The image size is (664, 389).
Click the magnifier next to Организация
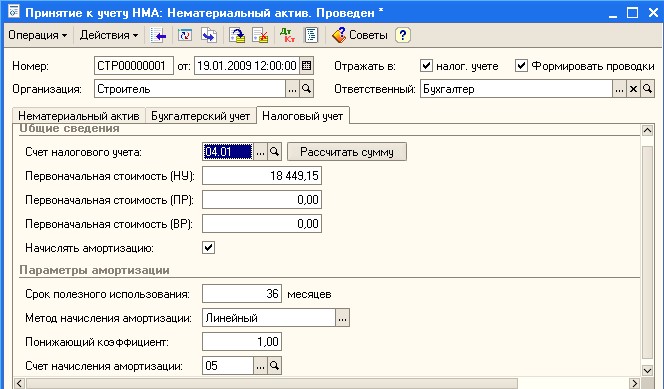click(x=306, y=89)
